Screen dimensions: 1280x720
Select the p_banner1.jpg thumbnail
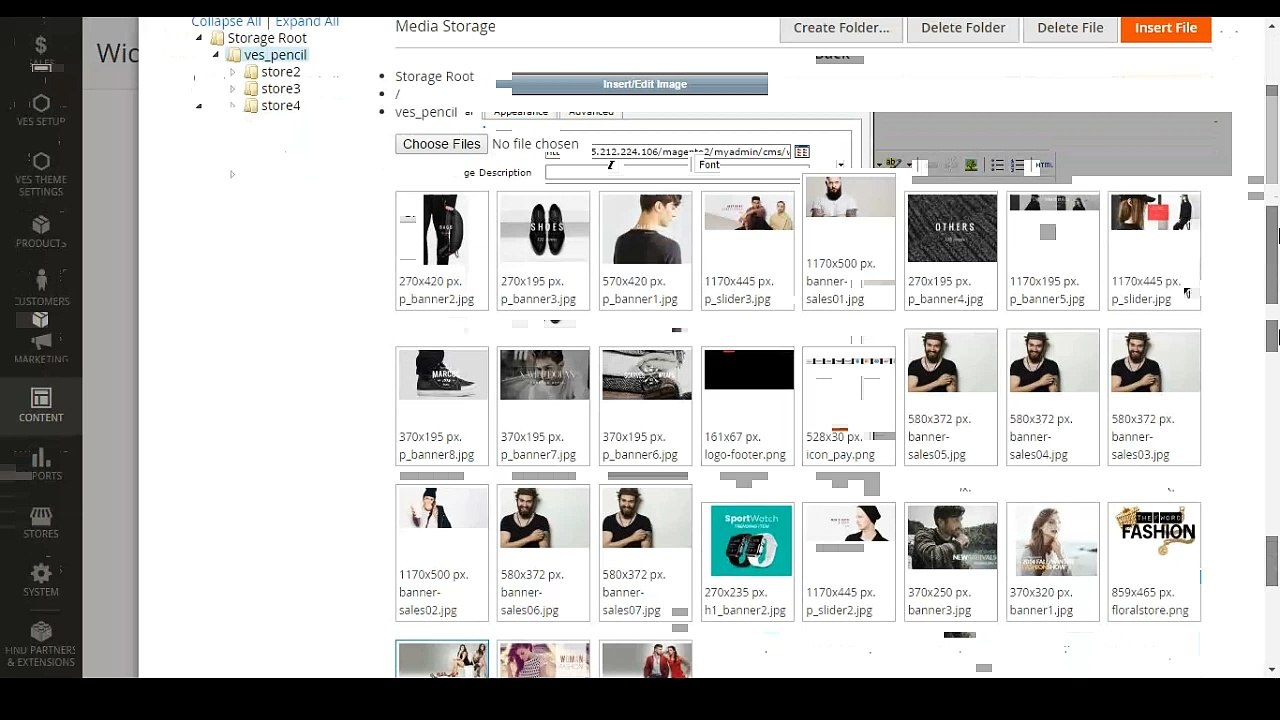click(x=646, y=251)
